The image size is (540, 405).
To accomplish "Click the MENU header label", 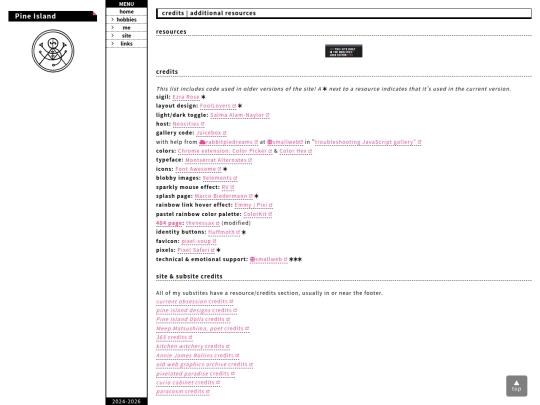I will coord(126,4).
